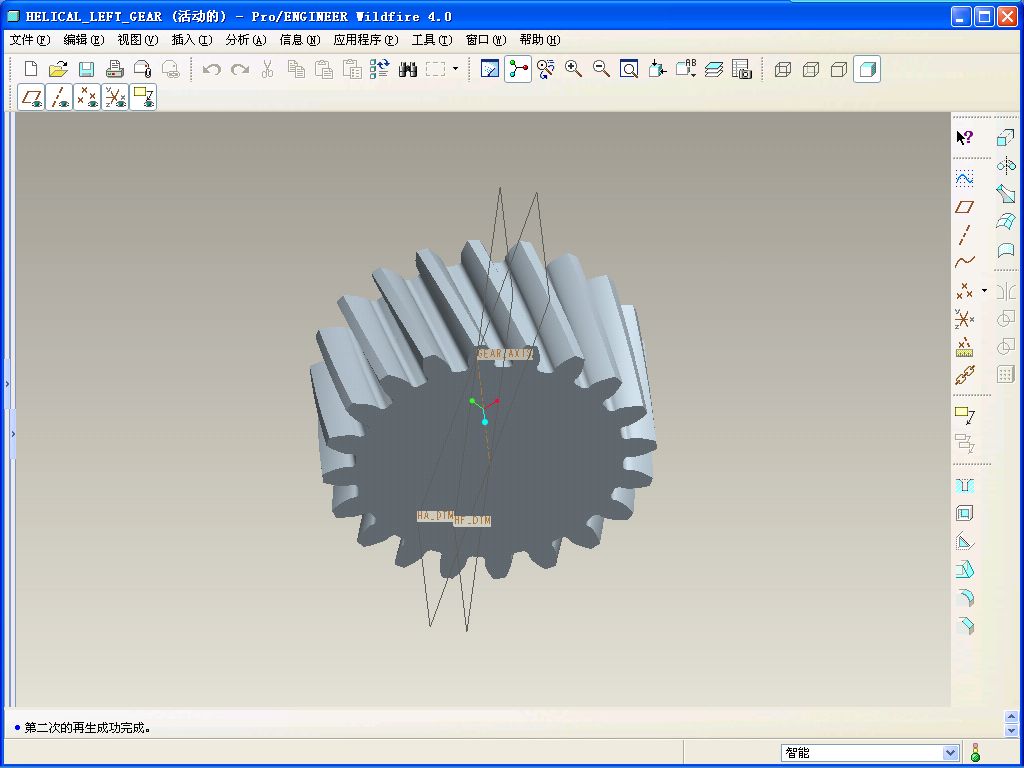Screen dimensions: 1024x768
Task: Open the 信息(N) menu
Action: [x=300, y=40]
